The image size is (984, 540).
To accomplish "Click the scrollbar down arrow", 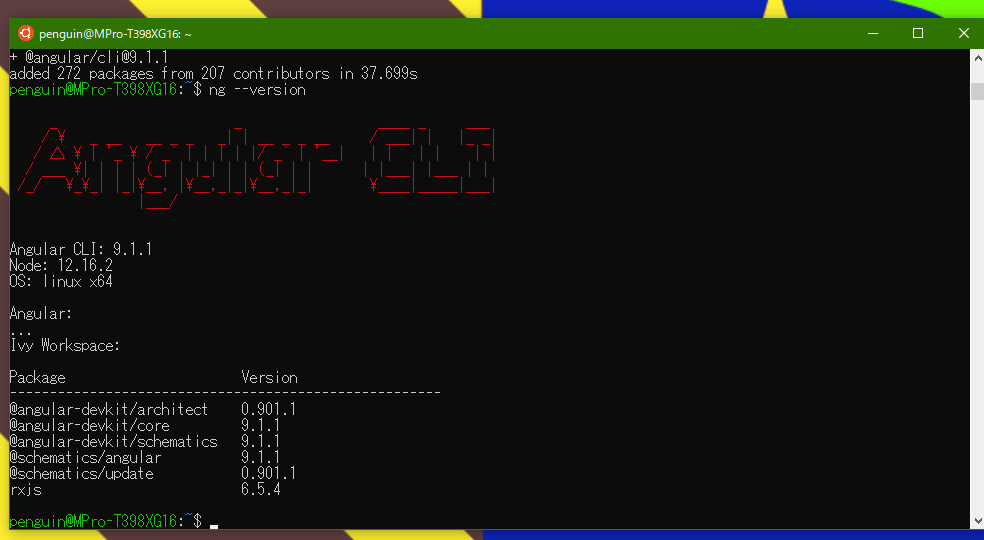I will point(977,521).
